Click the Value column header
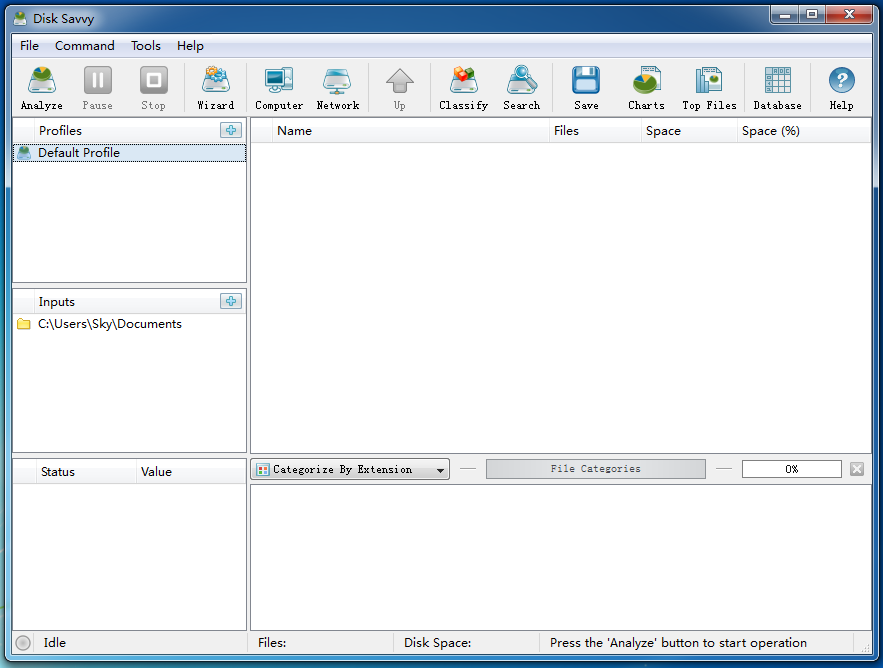Image resolution: width=883 pixels, height=668 pixels. (190, 472)
